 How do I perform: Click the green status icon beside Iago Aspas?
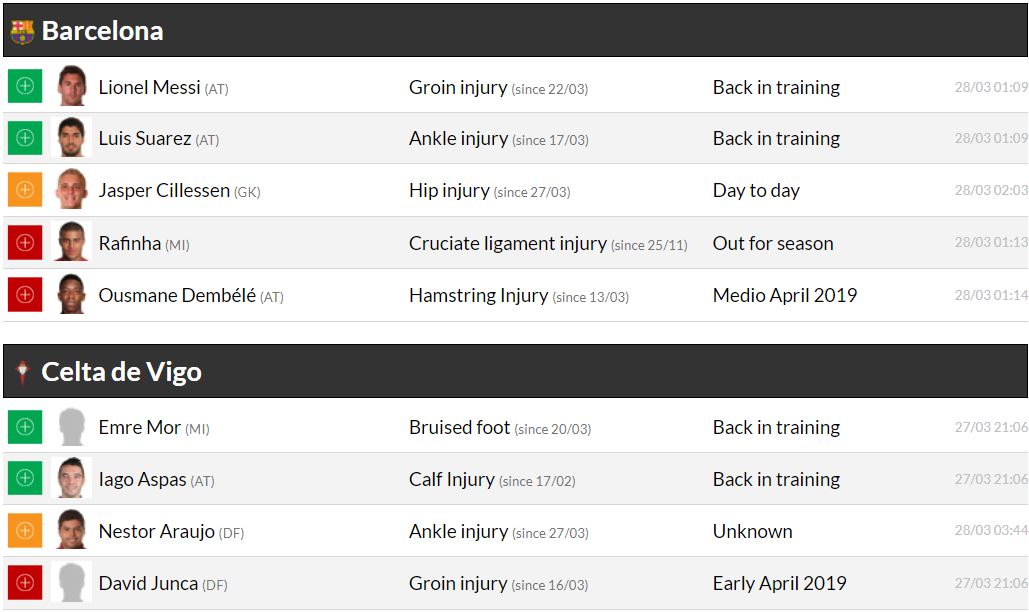click(x=25, y=479)
